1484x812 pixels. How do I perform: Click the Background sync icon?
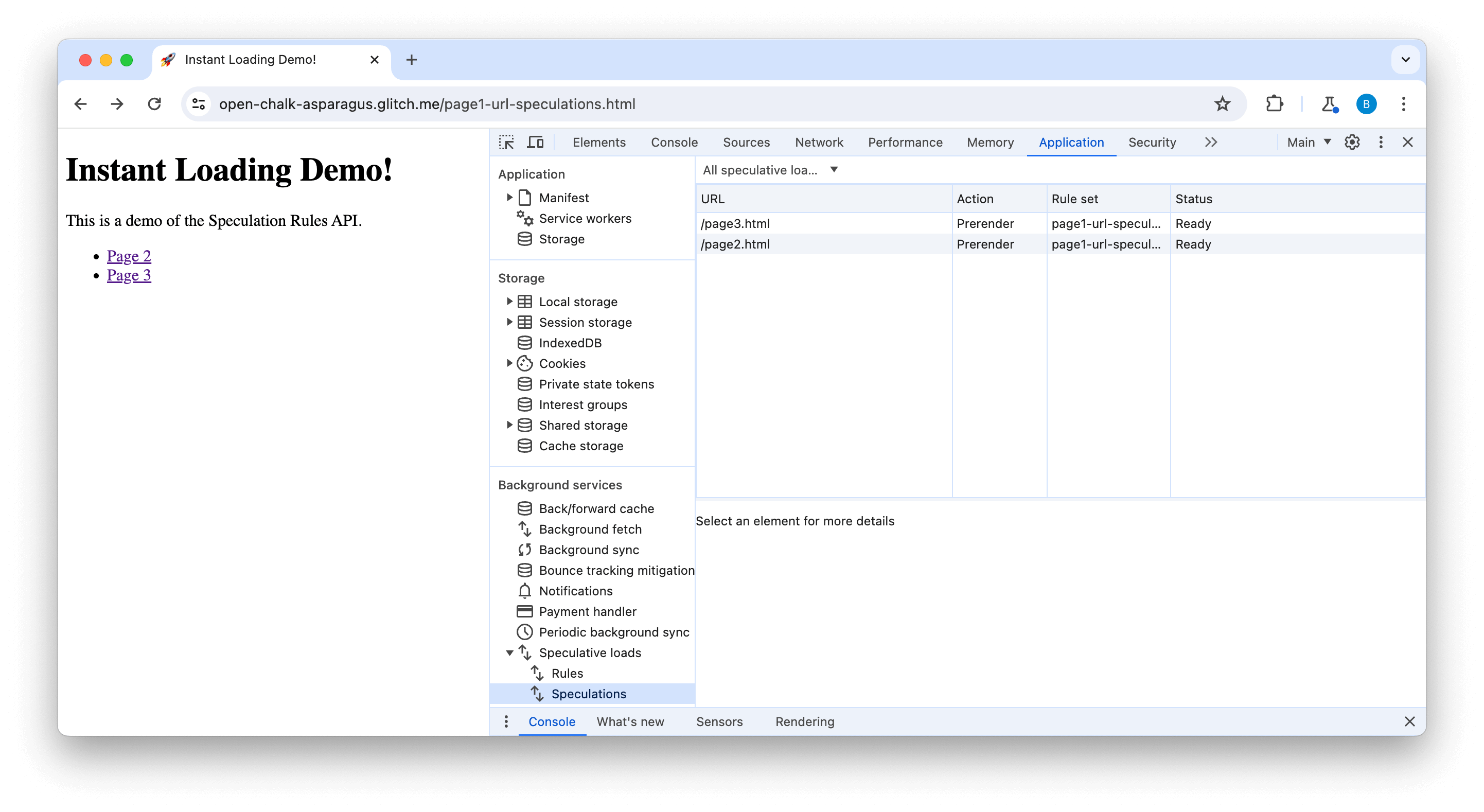pos(524,549)
